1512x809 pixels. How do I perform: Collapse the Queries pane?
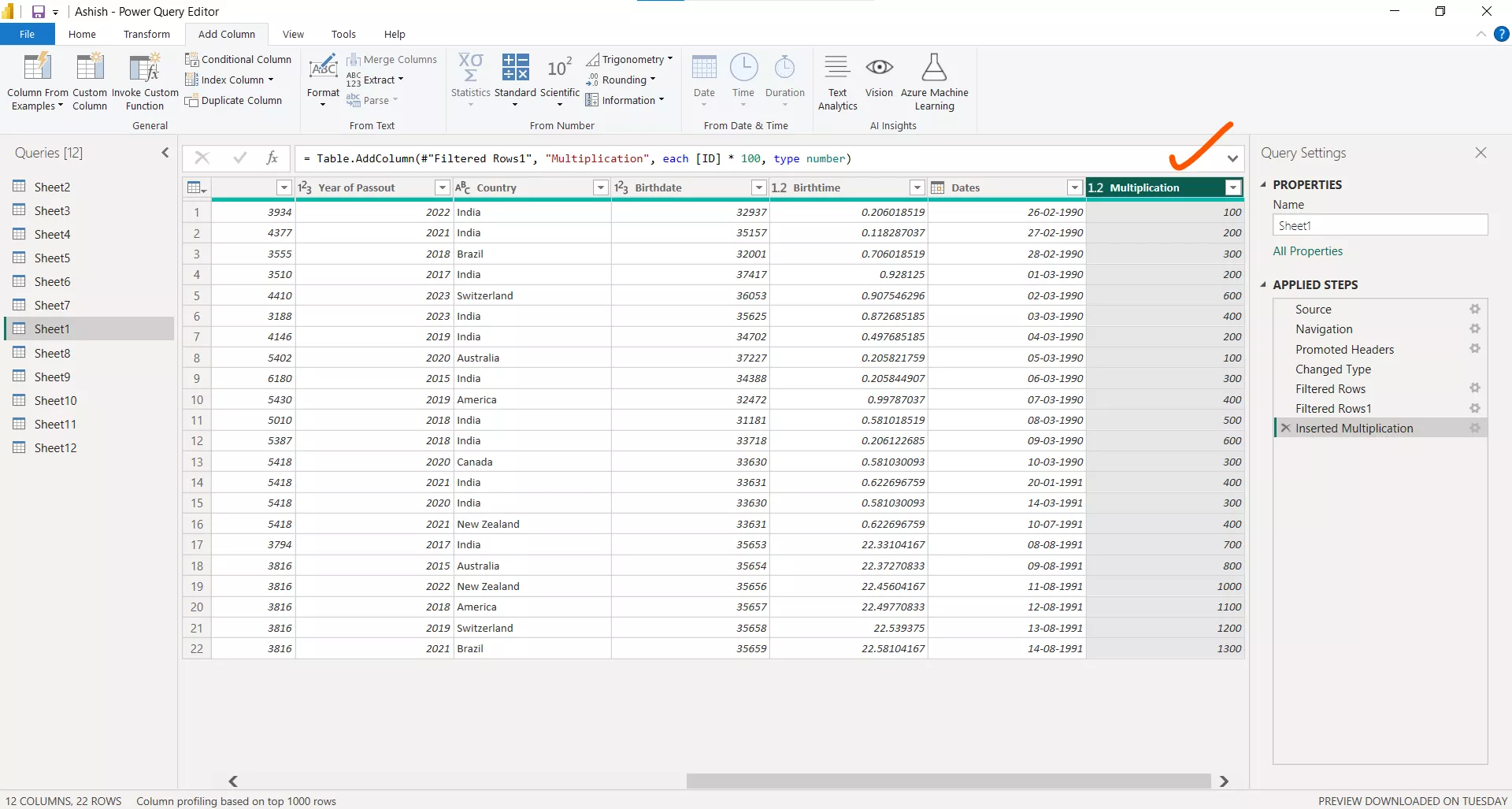pos(165,152)
